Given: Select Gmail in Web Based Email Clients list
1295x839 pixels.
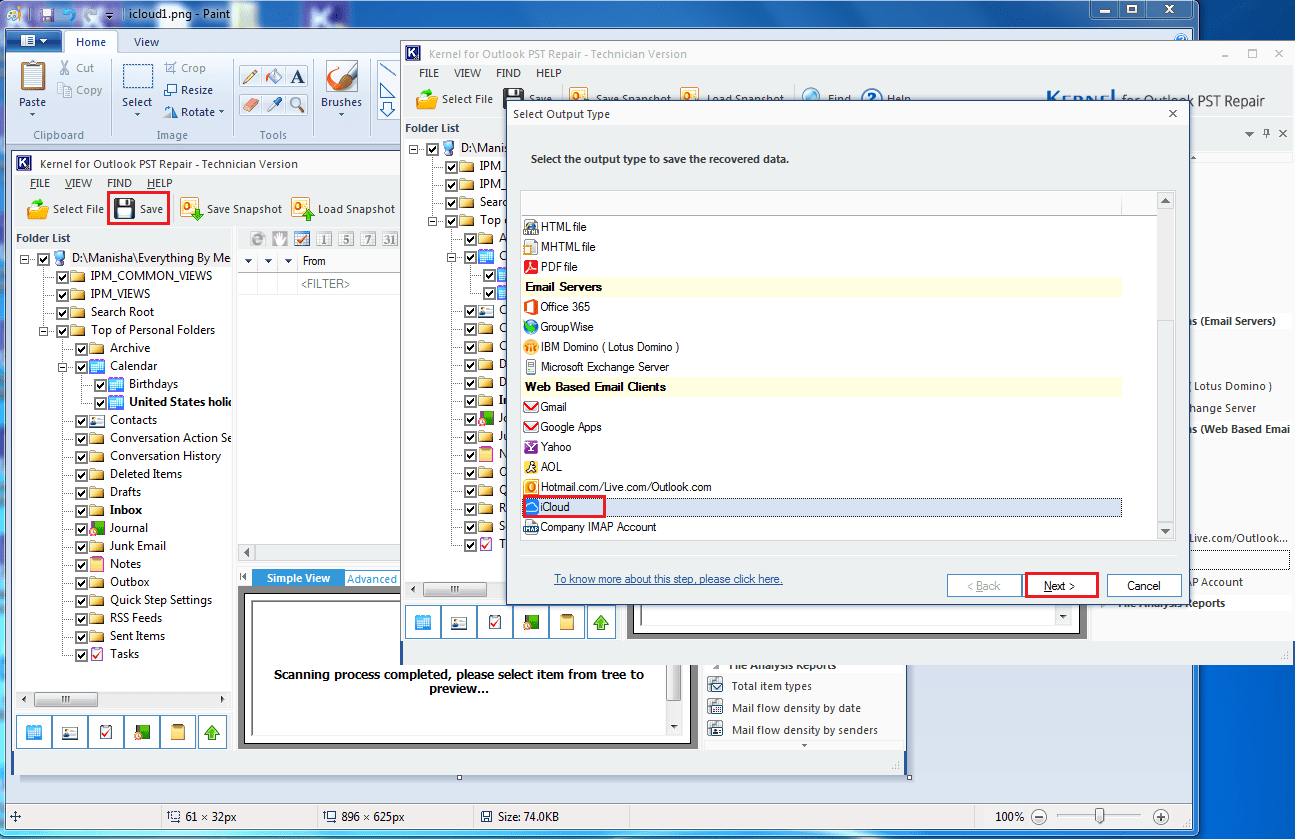Looking at the screenshot, I should 821,407.
